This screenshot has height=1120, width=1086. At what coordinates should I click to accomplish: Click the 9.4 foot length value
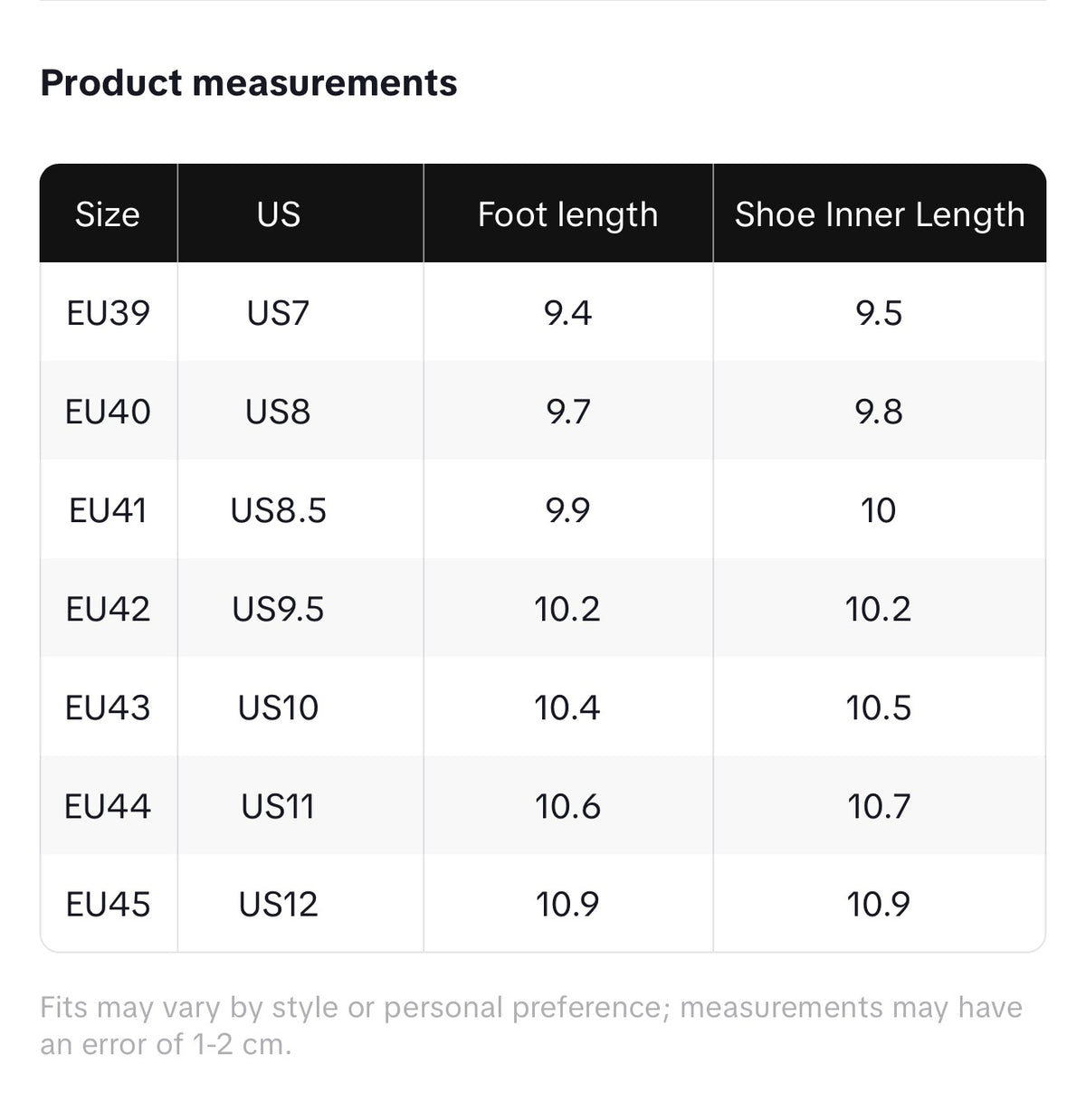[567, 313]
